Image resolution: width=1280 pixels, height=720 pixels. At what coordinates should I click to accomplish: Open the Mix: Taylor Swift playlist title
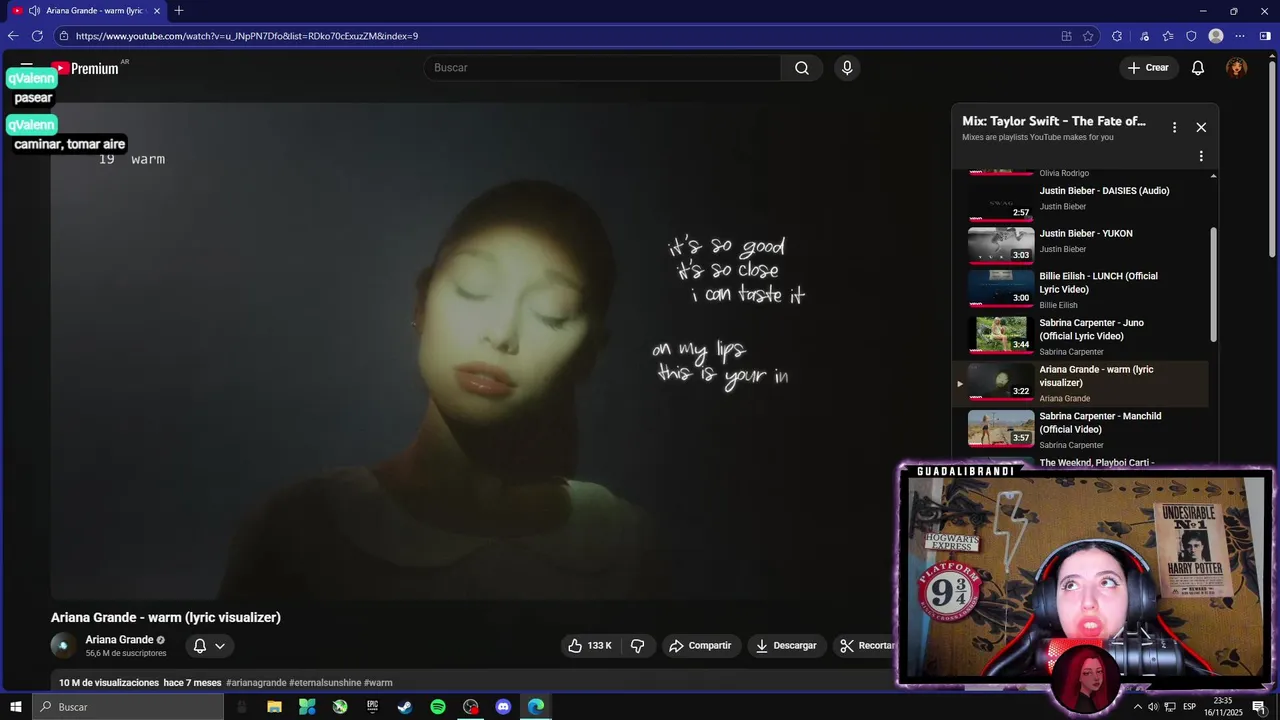(x=1054, y=121)
